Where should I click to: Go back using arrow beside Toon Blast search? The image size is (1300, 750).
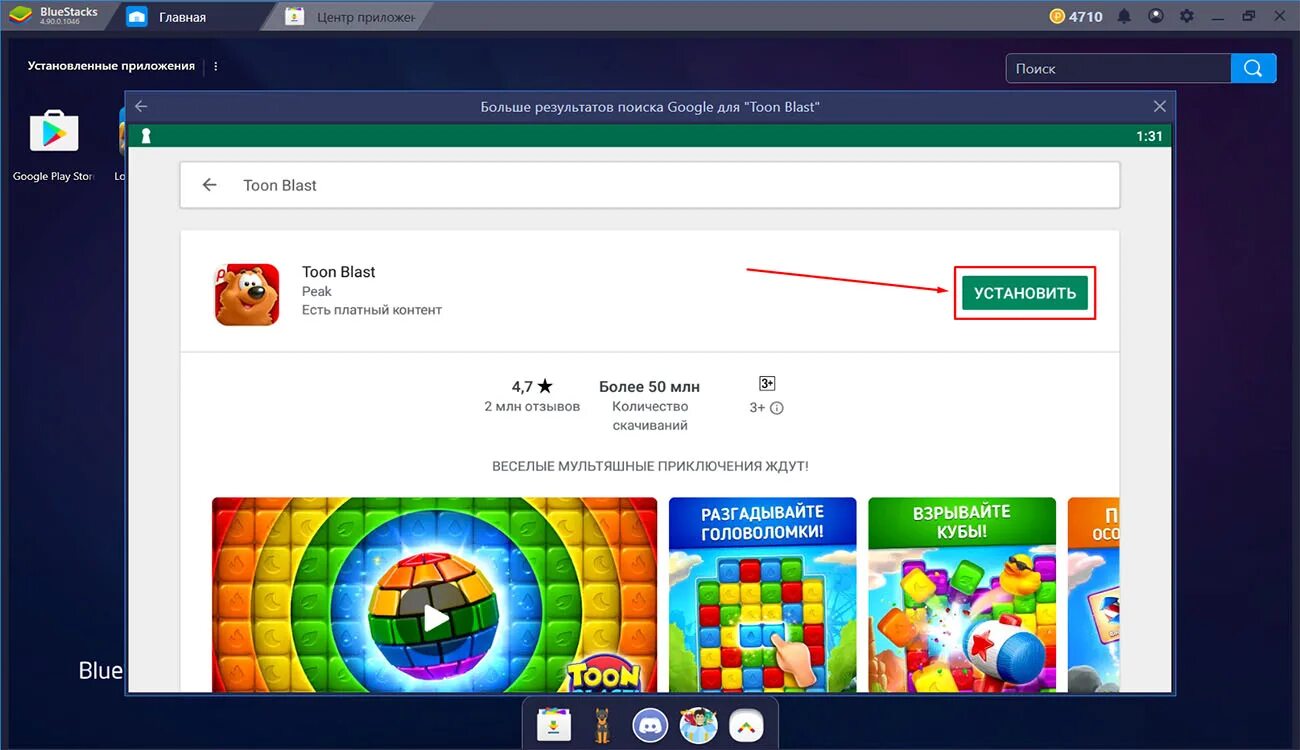click(x=209, y=185)
